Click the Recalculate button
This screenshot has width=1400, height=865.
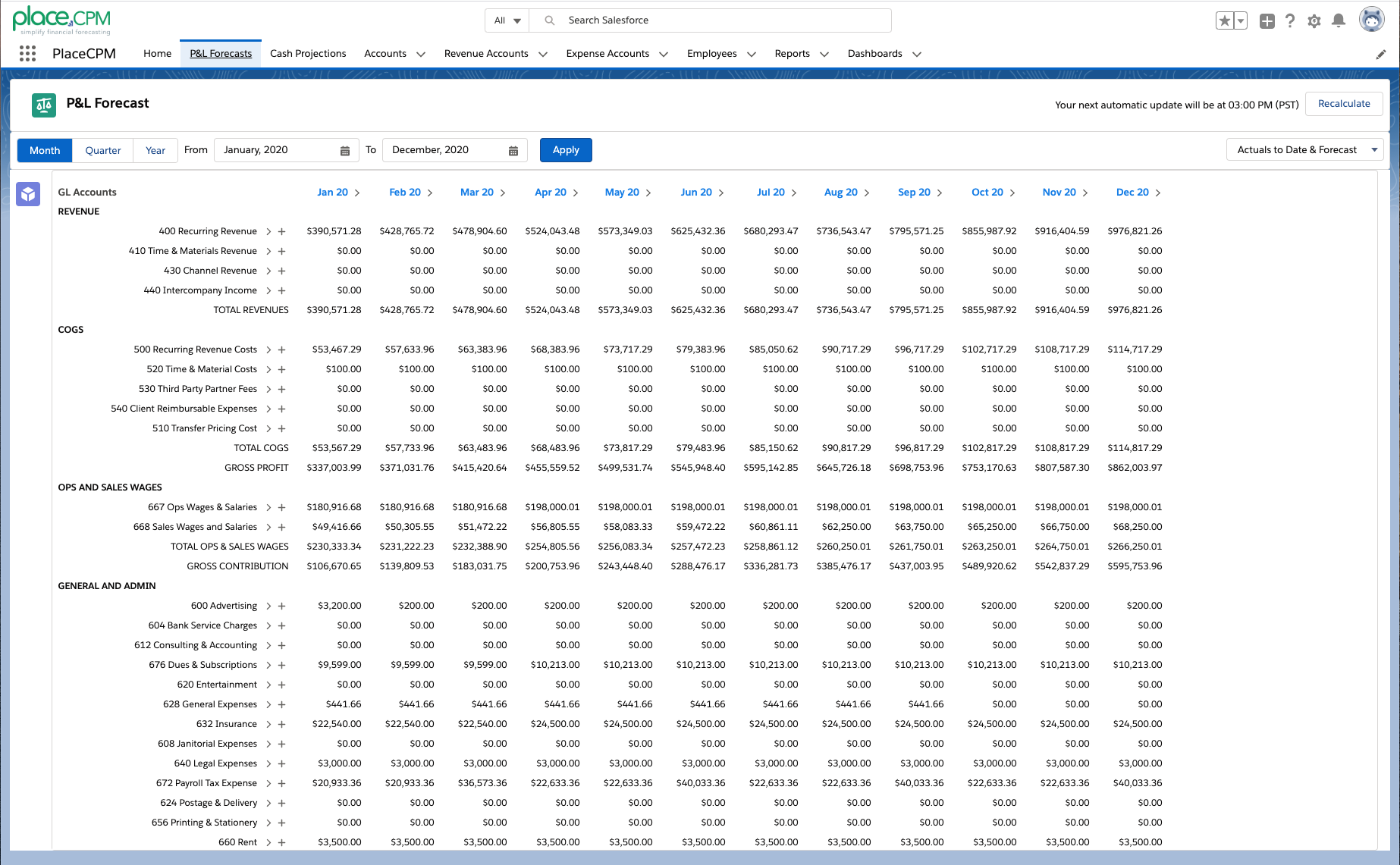pyautogui.click(x=1344, y=104)
